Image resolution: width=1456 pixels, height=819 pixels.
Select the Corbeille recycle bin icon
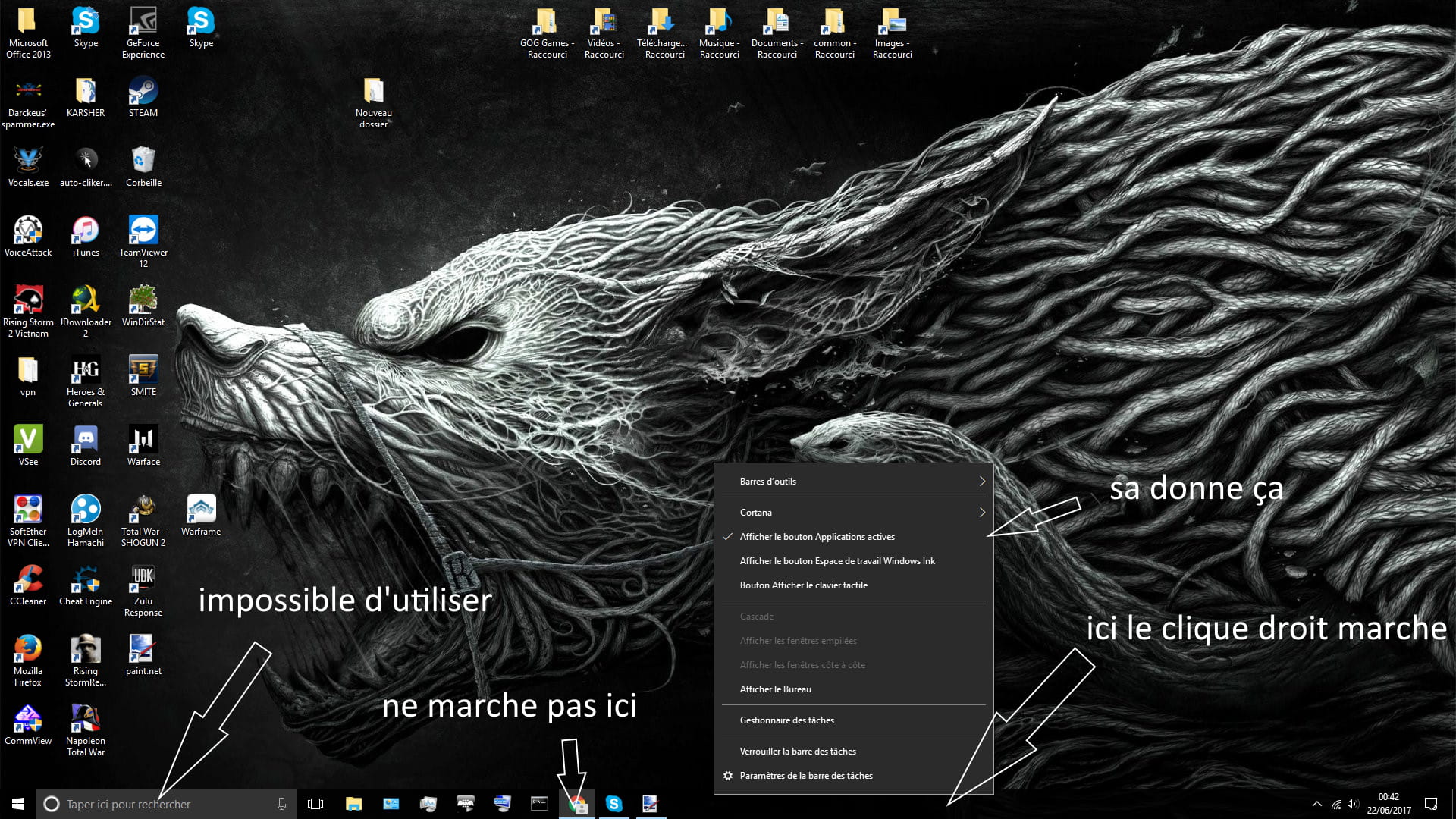[143, 167]
